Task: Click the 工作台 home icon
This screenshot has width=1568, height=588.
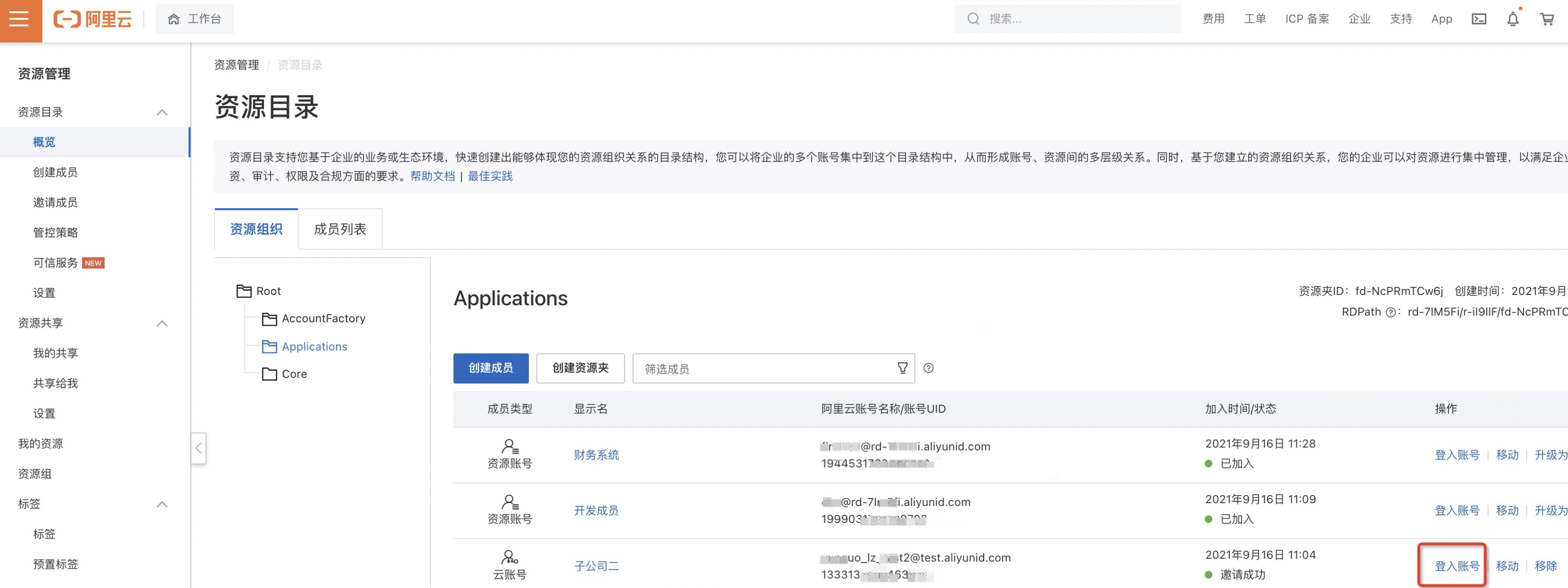Action: click(x=173, y=19)
